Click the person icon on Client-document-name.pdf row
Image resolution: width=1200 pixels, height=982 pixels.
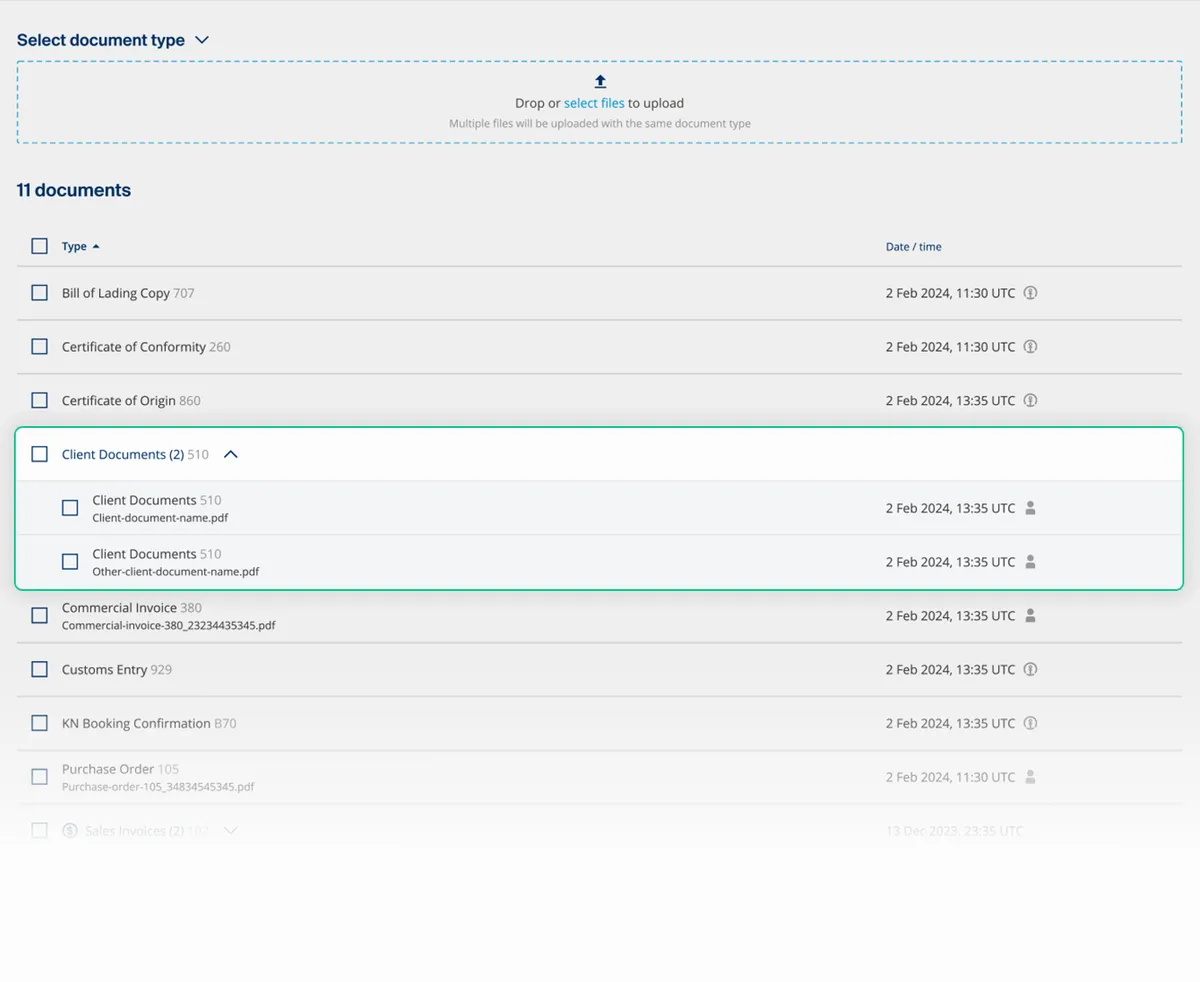[x=1030, y=507]
